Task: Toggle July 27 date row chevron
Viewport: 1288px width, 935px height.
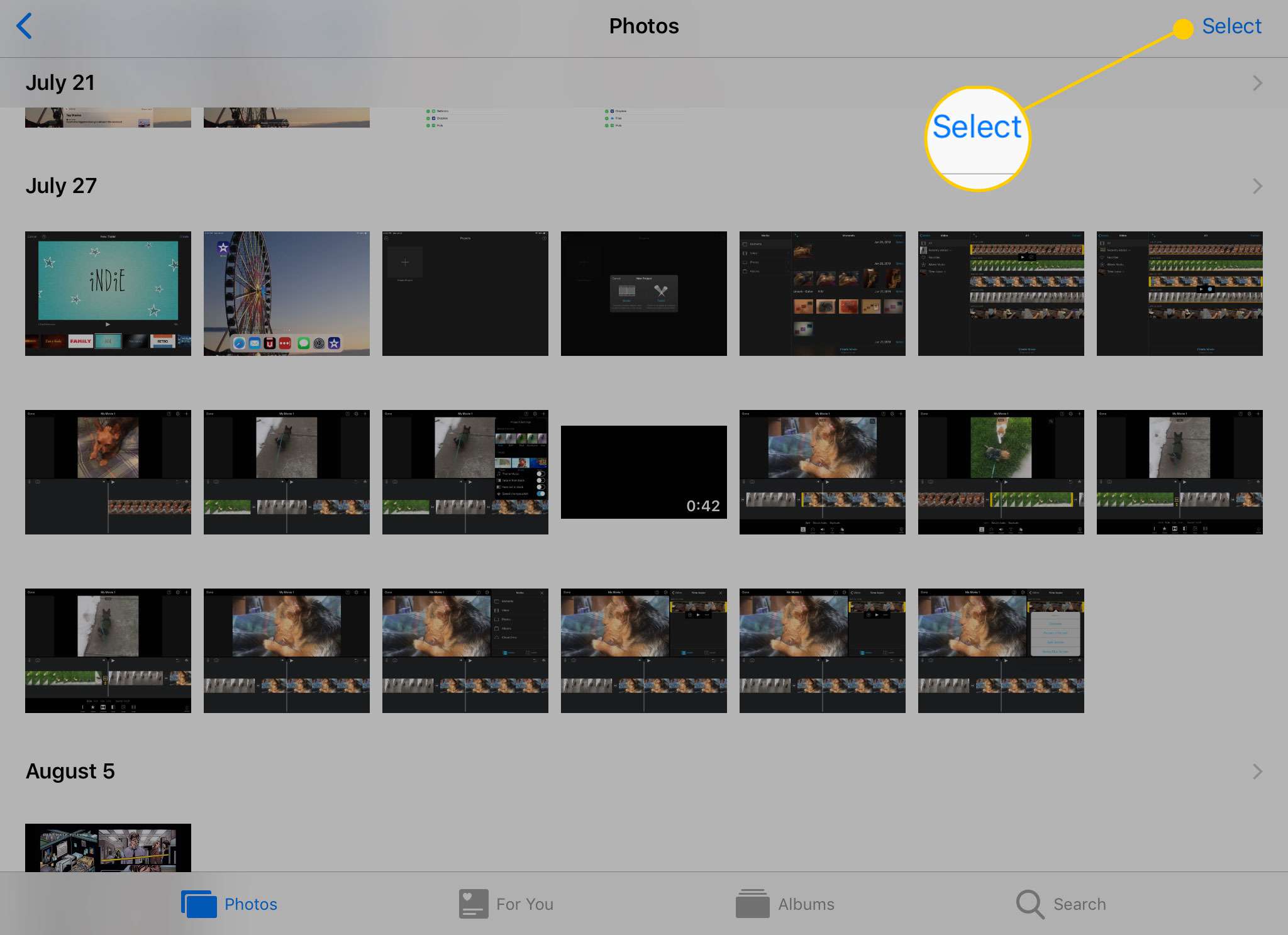Action: coord(1257,185)
